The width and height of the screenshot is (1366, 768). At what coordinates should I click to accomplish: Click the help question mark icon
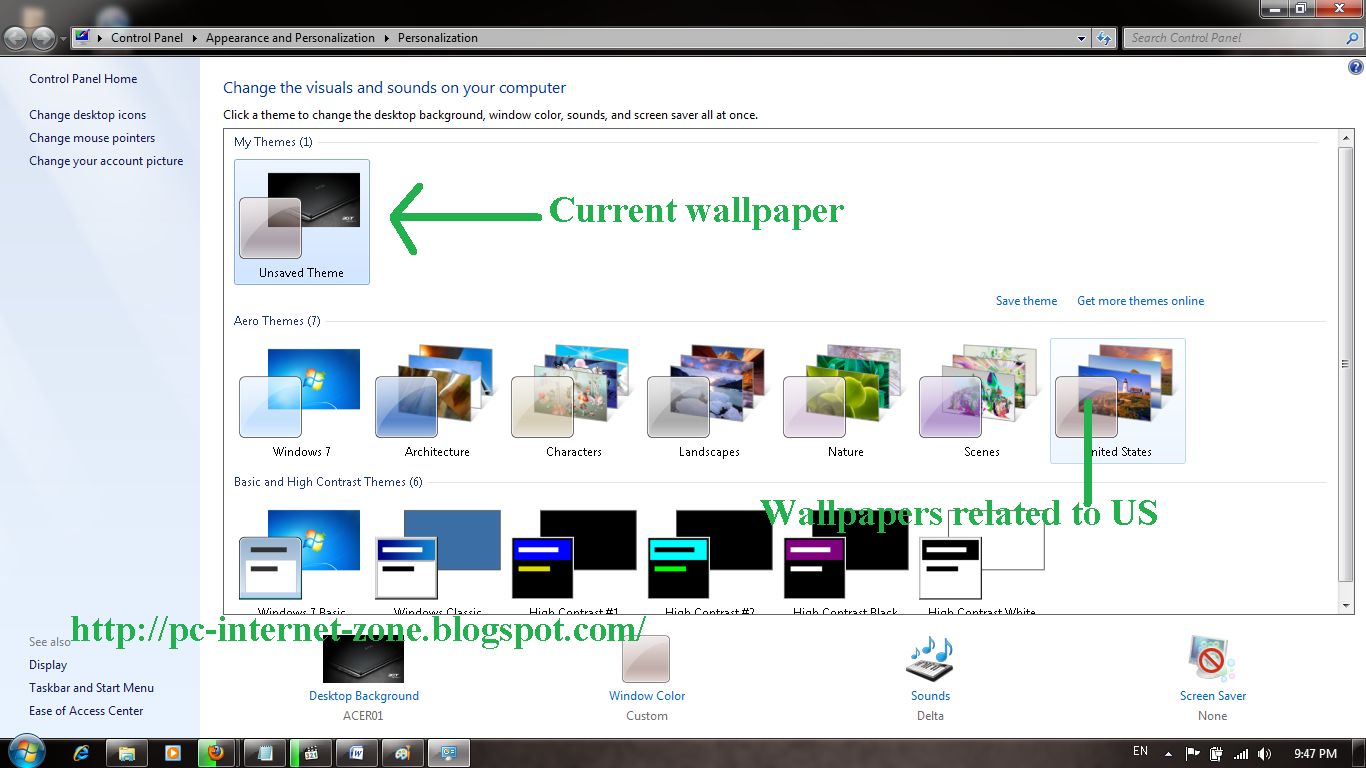pyautogui.click(x=1356, y=68)
